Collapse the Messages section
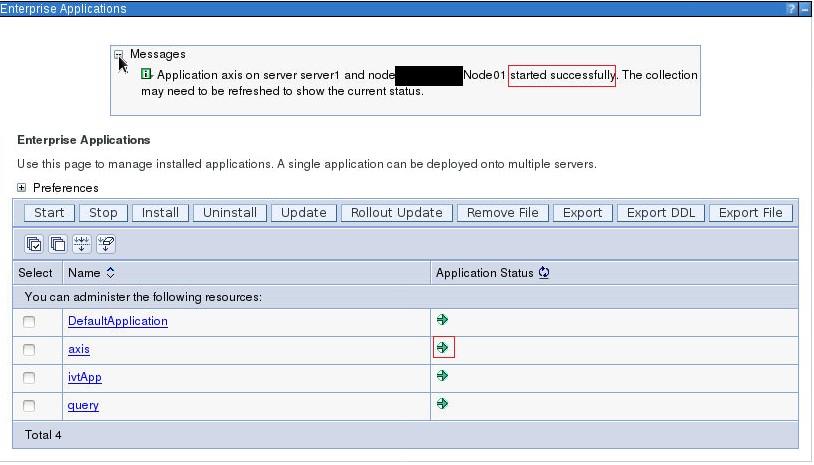Viewport: 814px width, 465px height. pyautogui.click(x=118, y=54)
